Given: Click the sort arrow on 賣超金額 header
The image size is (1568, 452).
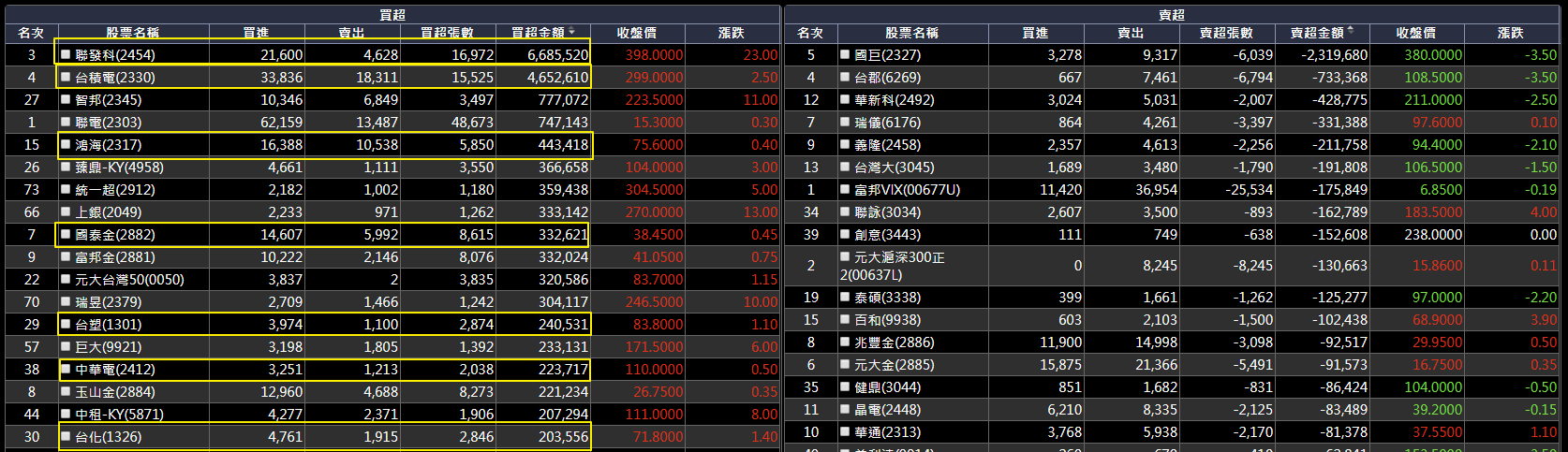Looking at the screenshot, I should tap(1351, 31).
